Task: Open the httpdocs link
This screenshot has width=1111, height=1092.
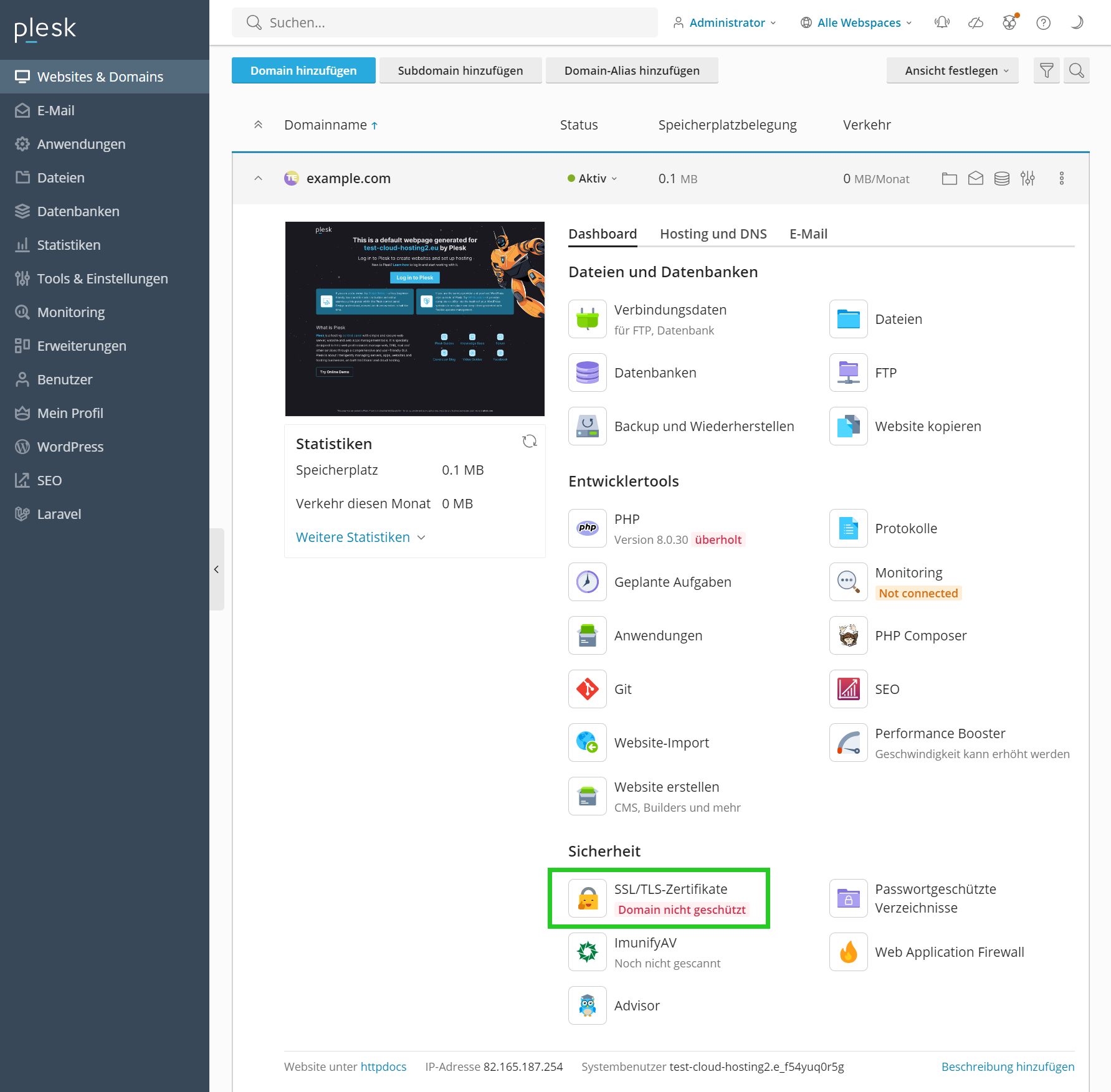Action: coord(383,1066)
